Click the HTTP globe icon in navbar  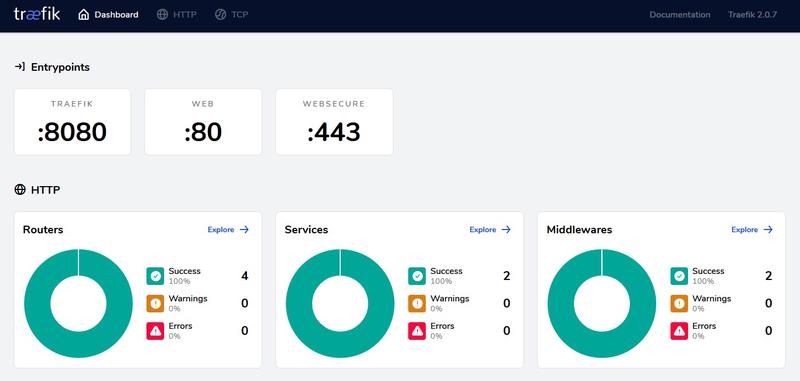[162, 15]
